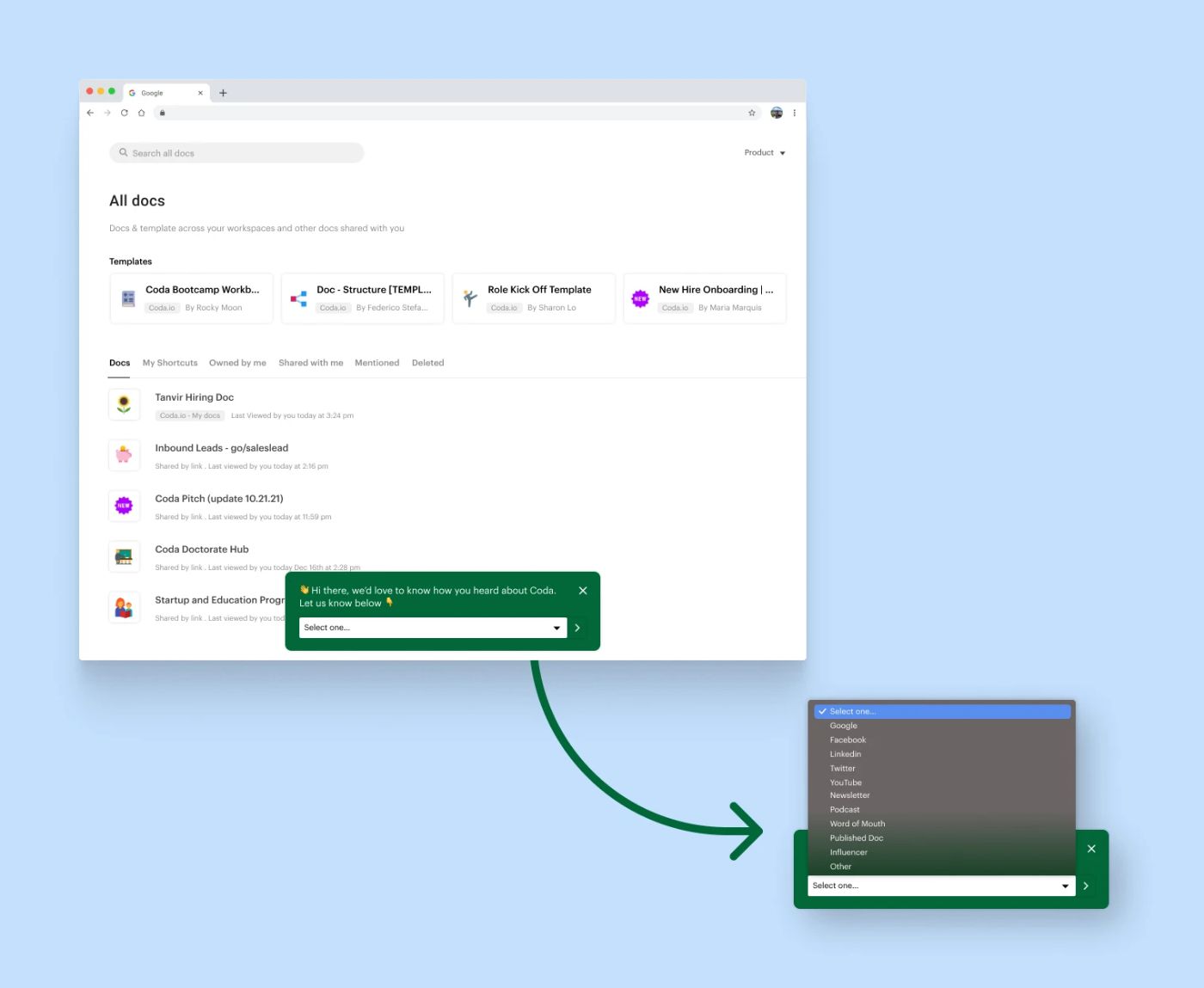Viewport: 1204px width, 988px height.
Task: Click the Role Kick Off template icon
Action: pos(470,298)
